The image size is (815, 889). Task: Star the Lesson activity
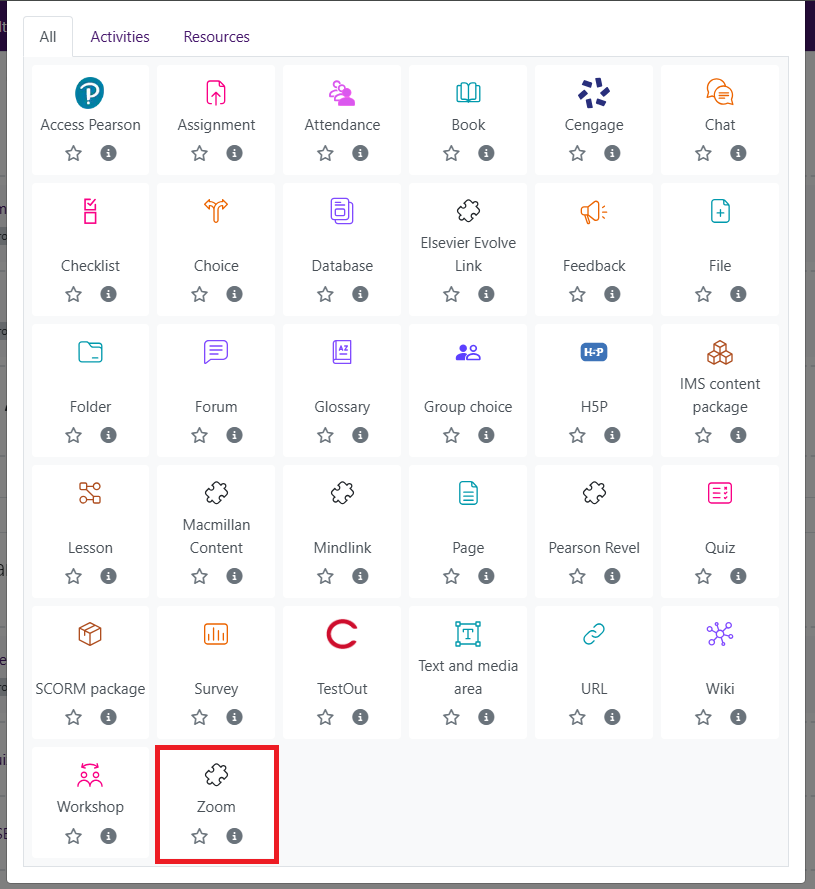(x=73, y=576)
